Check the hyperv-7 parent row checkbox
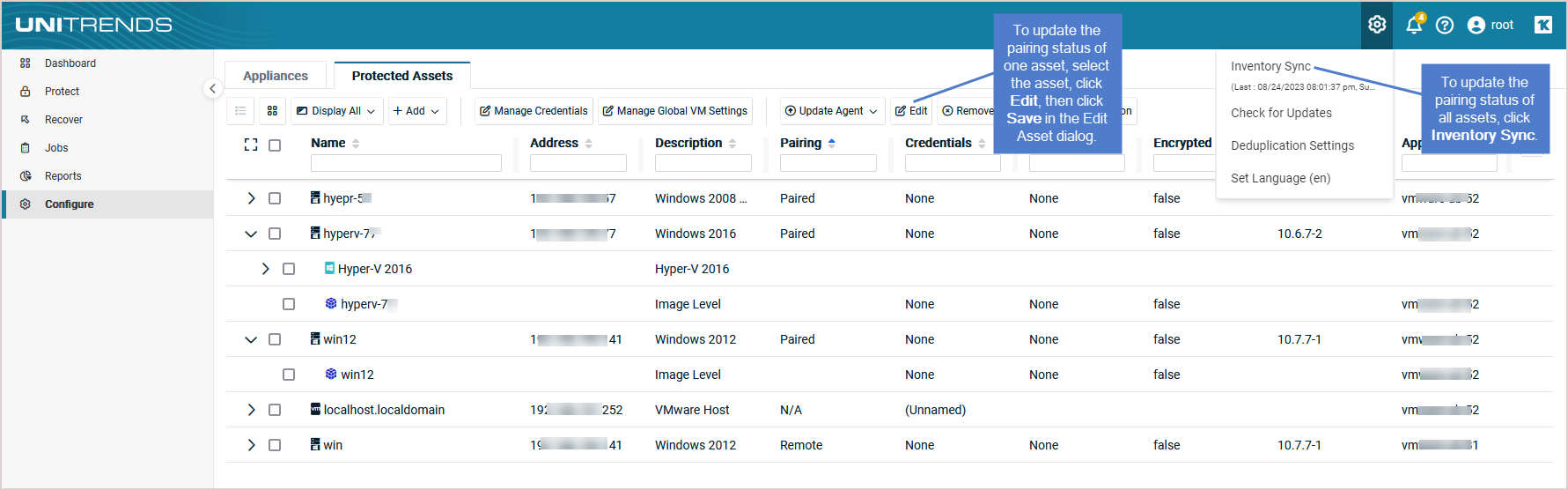 pyautogui.click(x=275, y=234)
